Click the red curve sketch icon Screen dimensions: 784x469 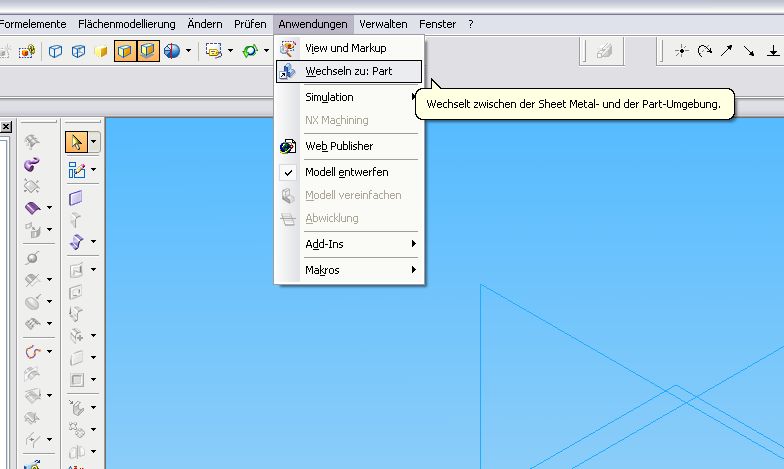click(32, 352)
